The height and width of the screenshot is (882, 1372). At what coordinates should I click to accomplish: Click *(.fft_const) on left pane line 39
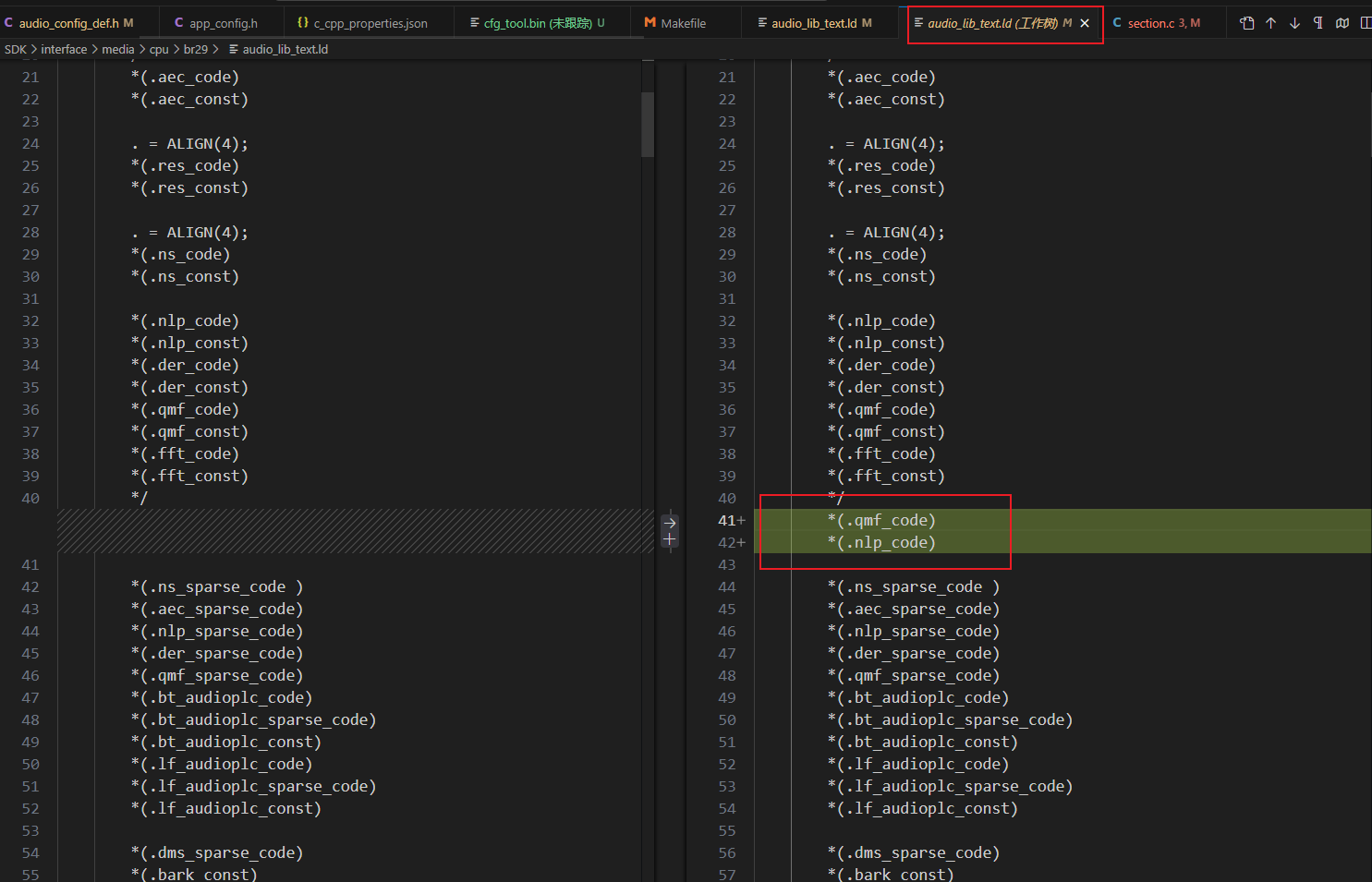tap(189, 476)
